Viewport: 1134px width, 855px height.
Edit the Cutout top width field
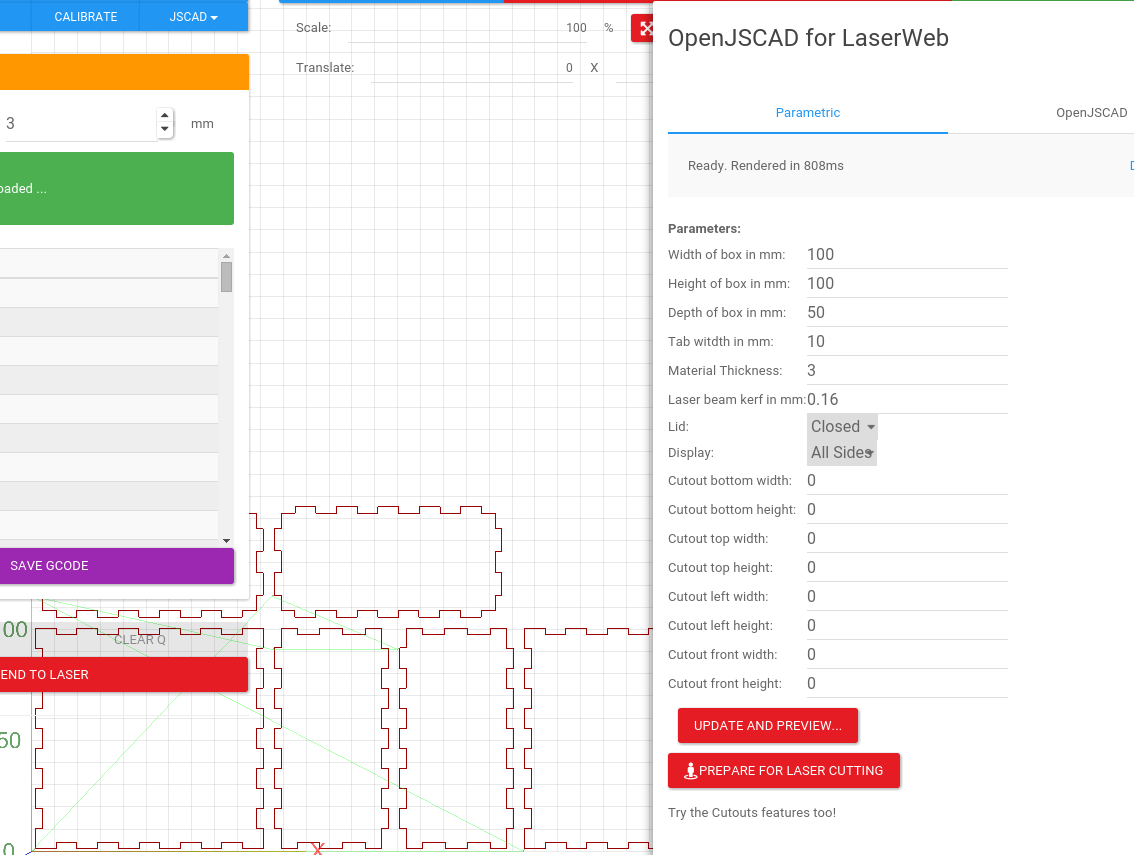click(907, 539)
